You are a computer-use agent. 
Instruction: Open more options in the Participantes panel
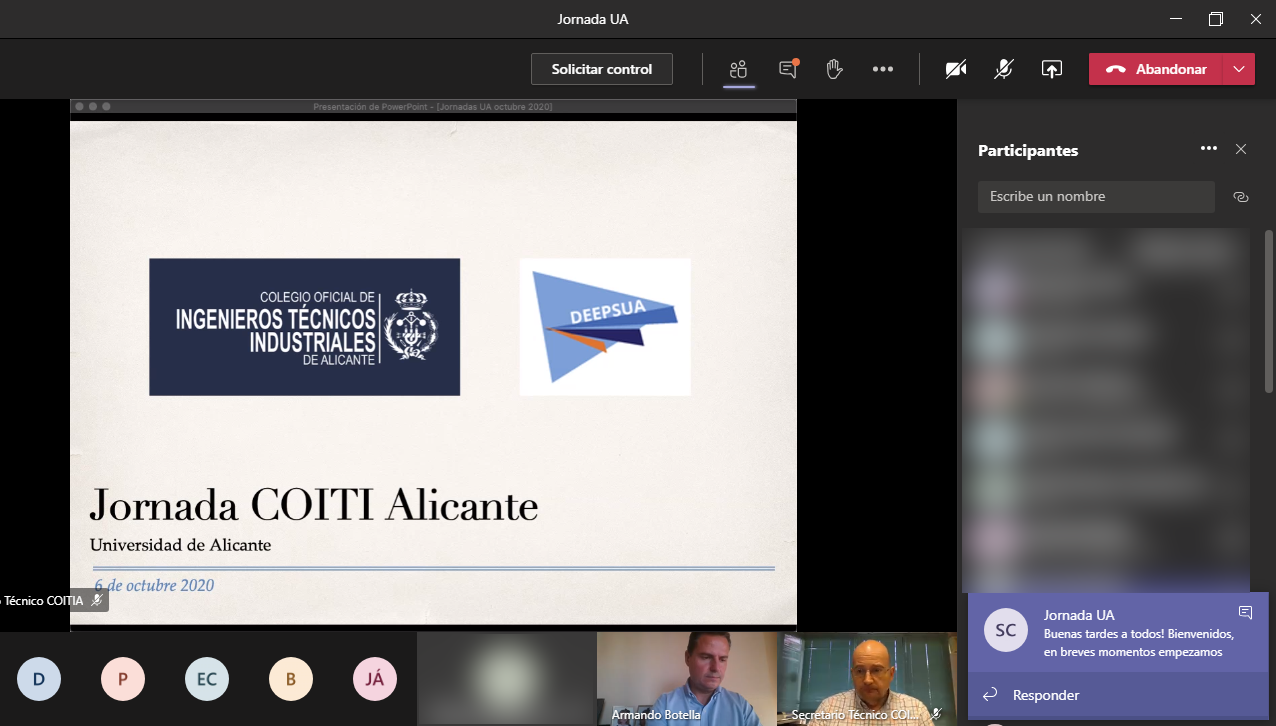(1209, 149)
